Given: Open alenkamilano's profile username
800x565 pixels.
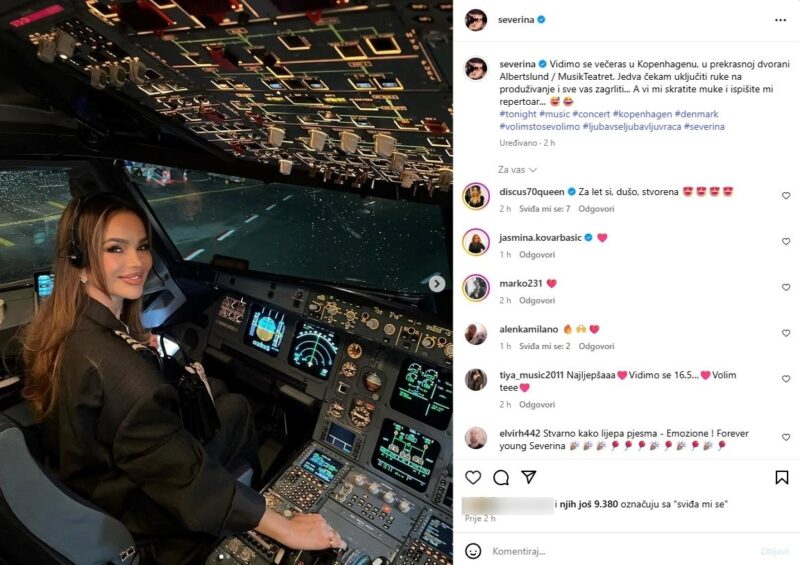Looking at the screenshot, I should point(529,329).
